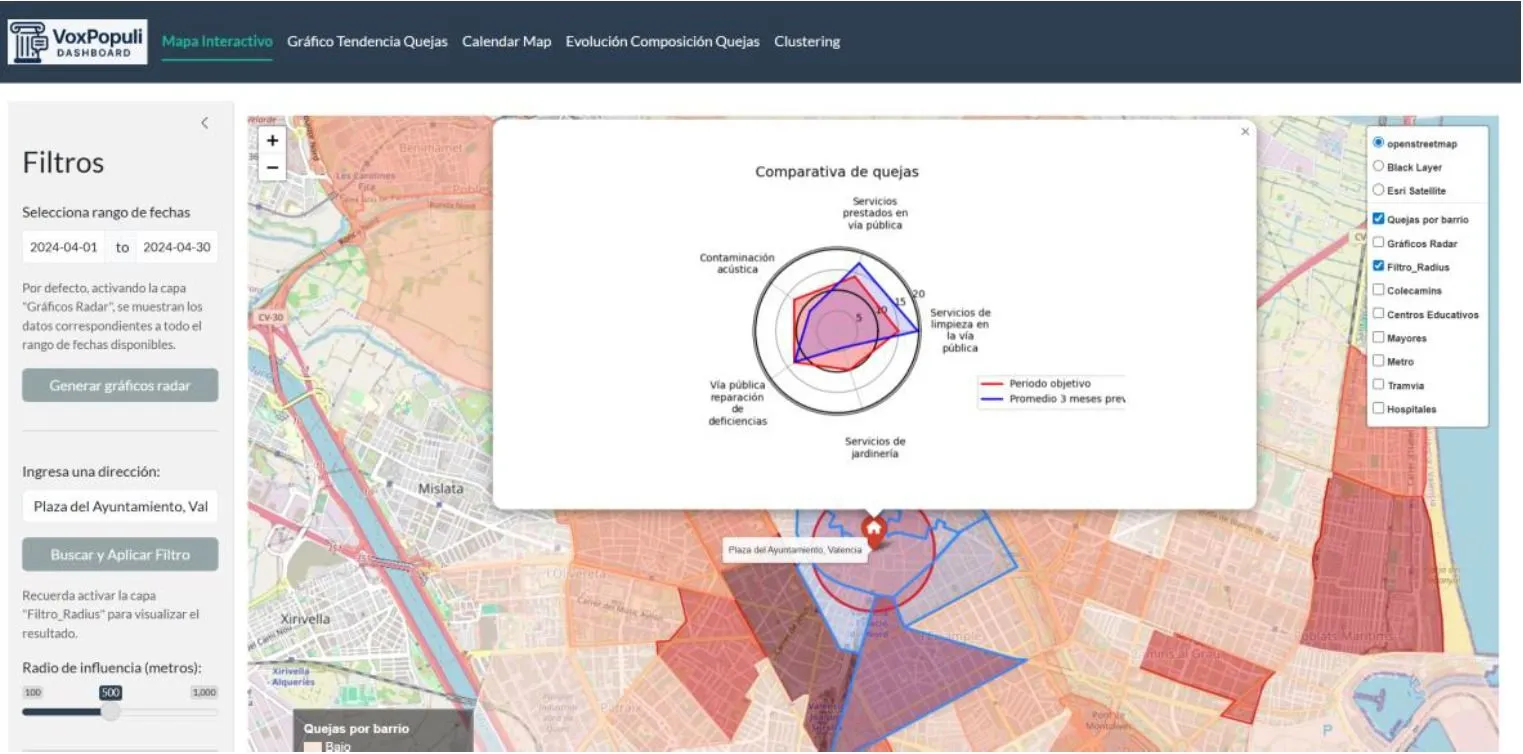Select the Black Layer base map
The width and height of the screenshot is (1523, 754).
[1379, 166]
